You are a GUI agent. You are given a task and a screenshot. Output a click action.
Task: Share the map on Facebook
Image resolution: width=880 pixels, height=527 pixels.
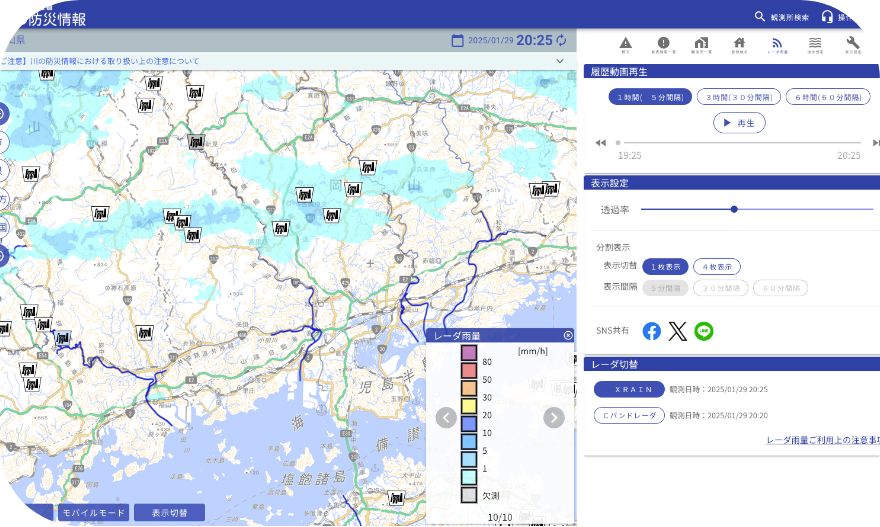click(652, 331)
